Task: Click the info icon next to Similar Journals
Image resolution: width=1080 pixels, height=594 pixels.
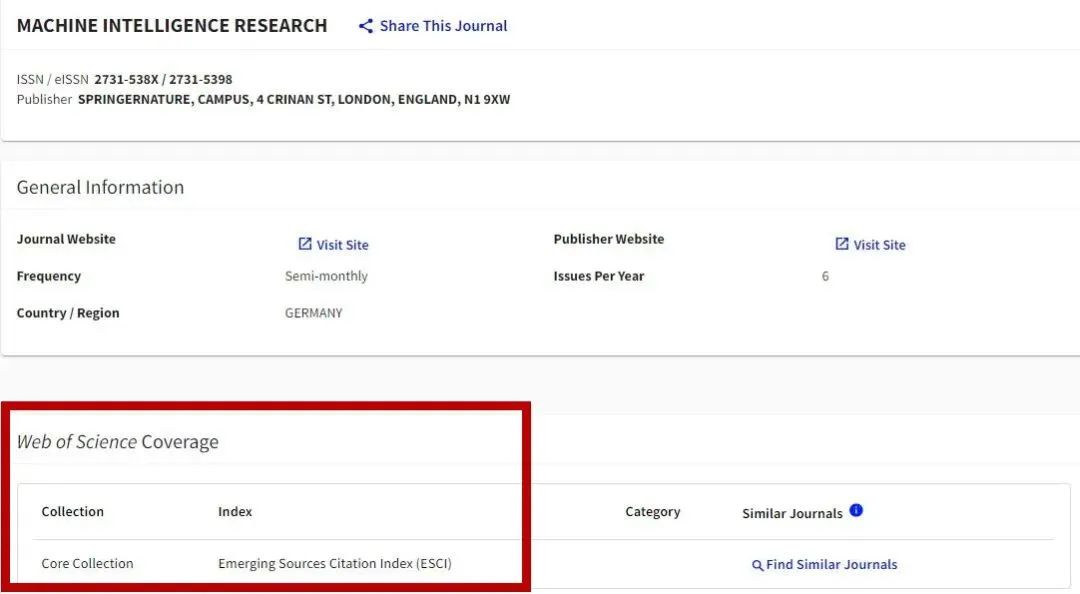Action: coord(856,510)
